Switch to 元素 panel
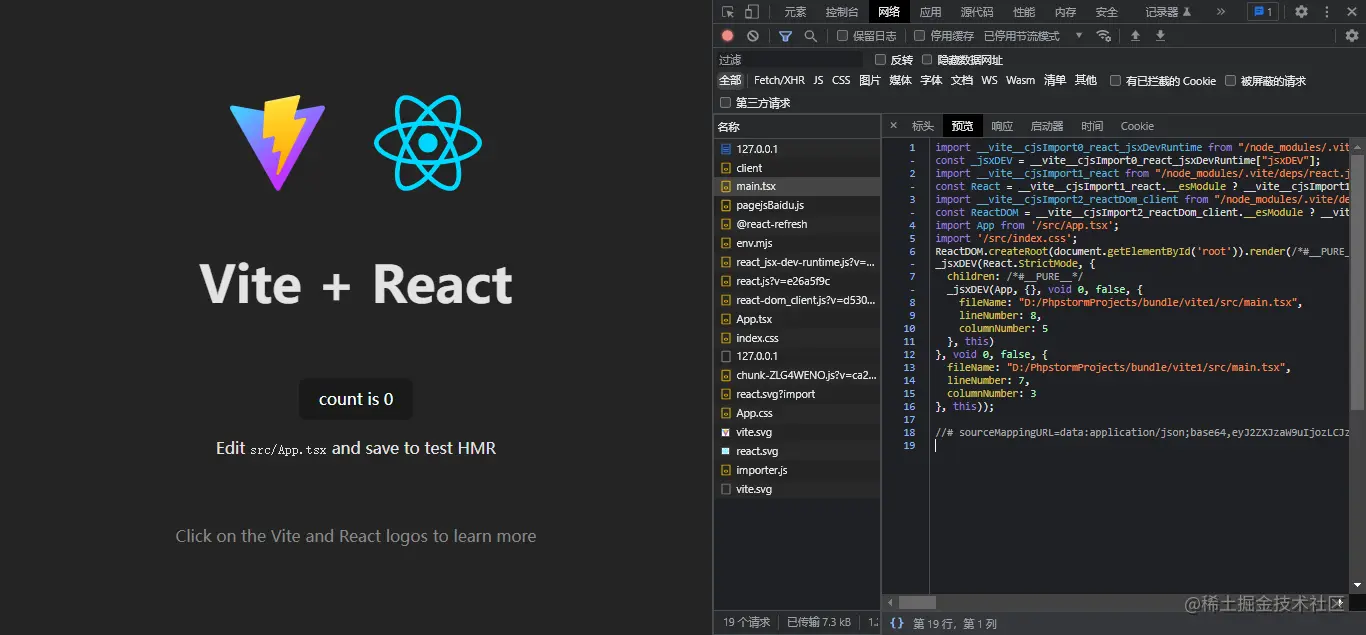 [x=795, y=12]
